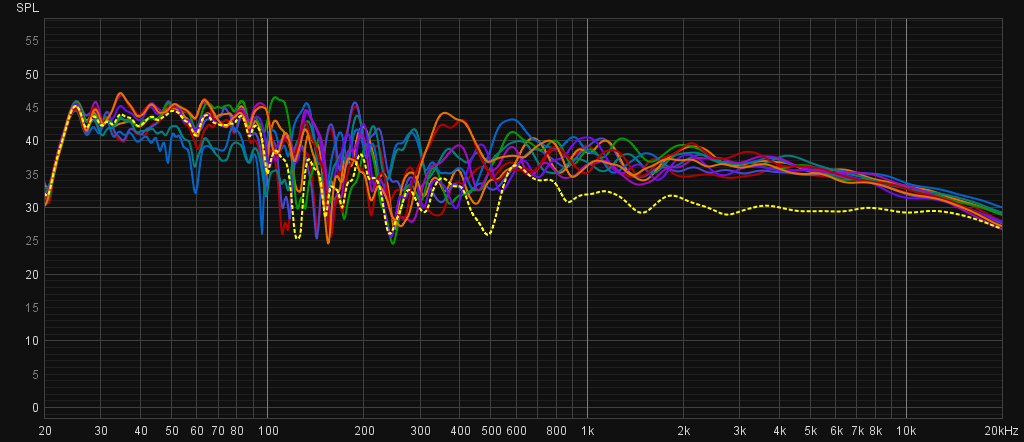Select the 100 label on frequency axis
The image size is (1024, 442).
pos(268,431)
